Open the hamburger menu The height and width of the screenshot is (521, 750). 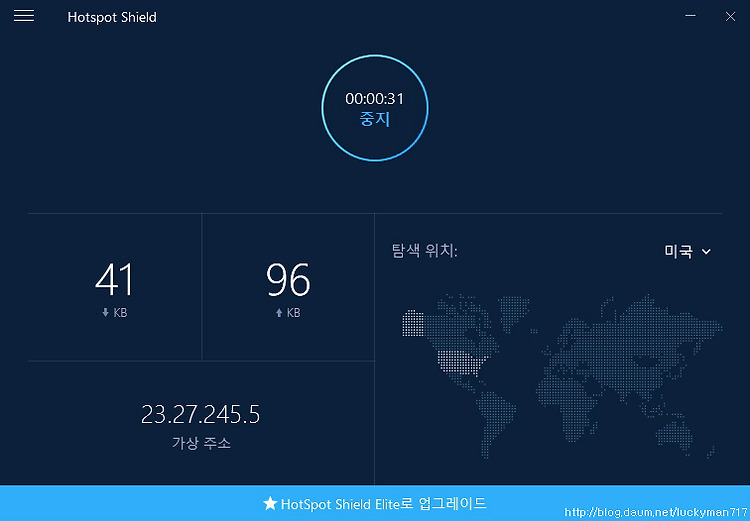pos(23,16)
